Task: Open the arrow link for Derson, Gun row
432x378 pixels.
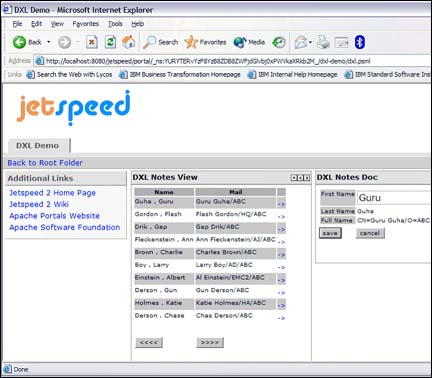Action: 281,292
